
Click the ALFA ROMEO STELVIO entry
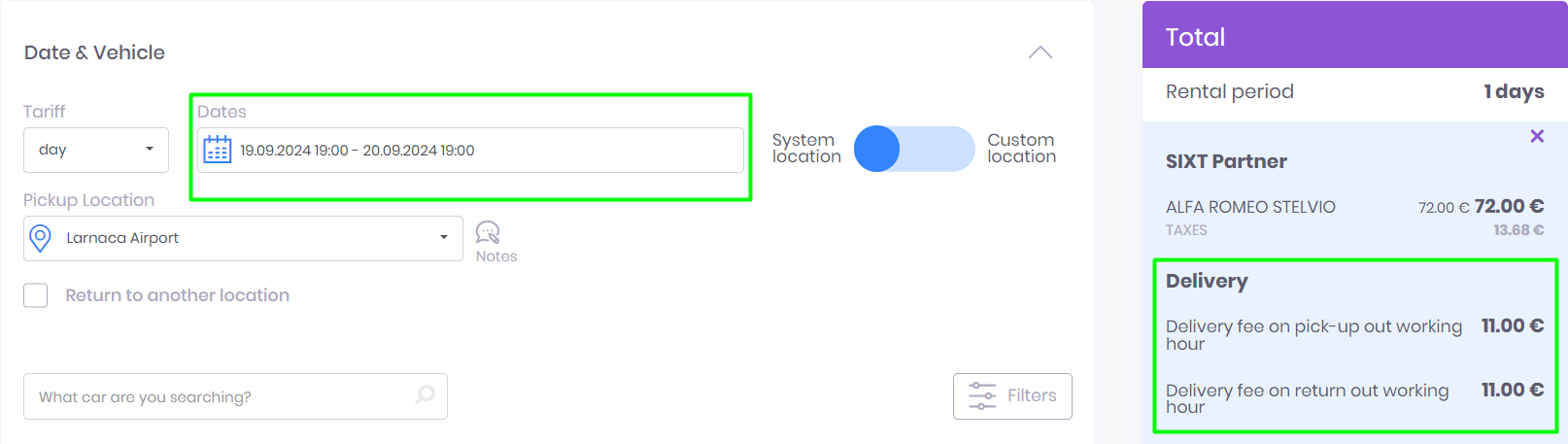click(1250, 207)
